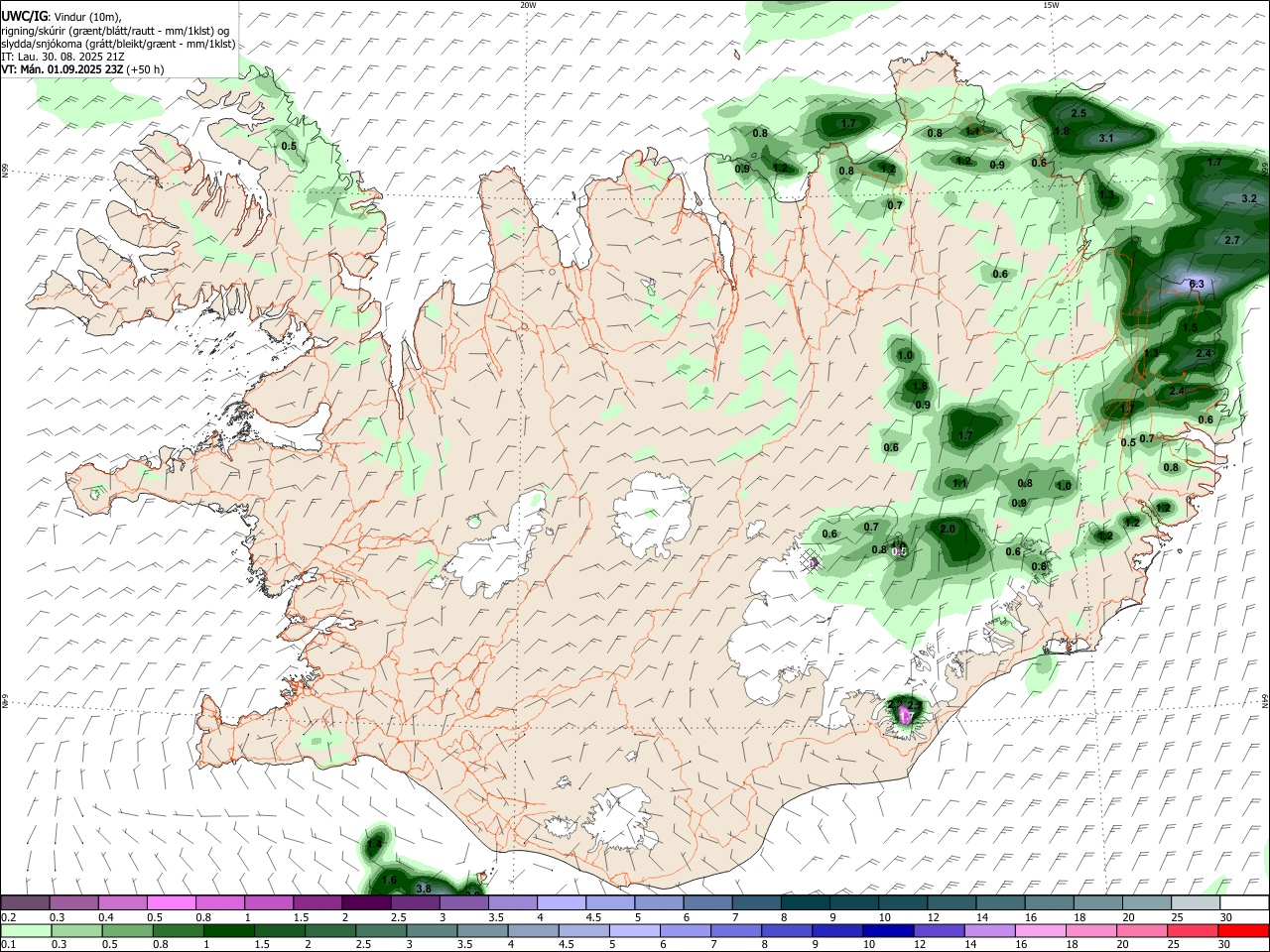This screenshot has width=1270, height=952.
Task: Click the 2.7 precipitation value on the map
Action: 1232,241
